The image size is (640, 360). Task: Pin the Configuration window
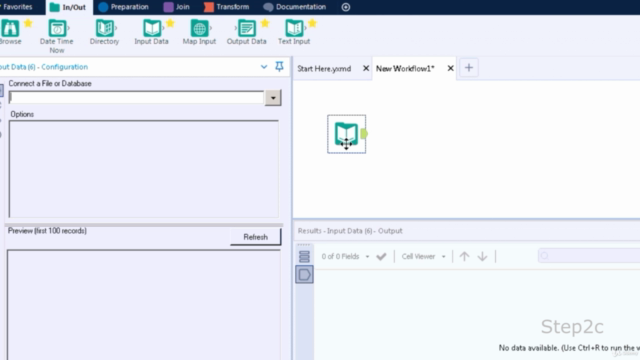[x=279, y=67]
